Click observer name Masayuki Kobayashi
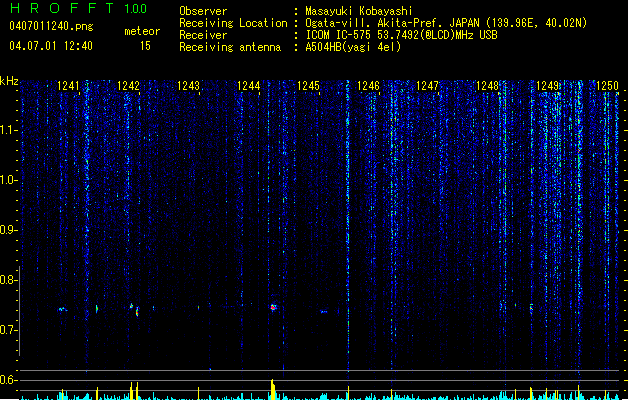Screen dimensions: 629x400 (x=359, y=11)
